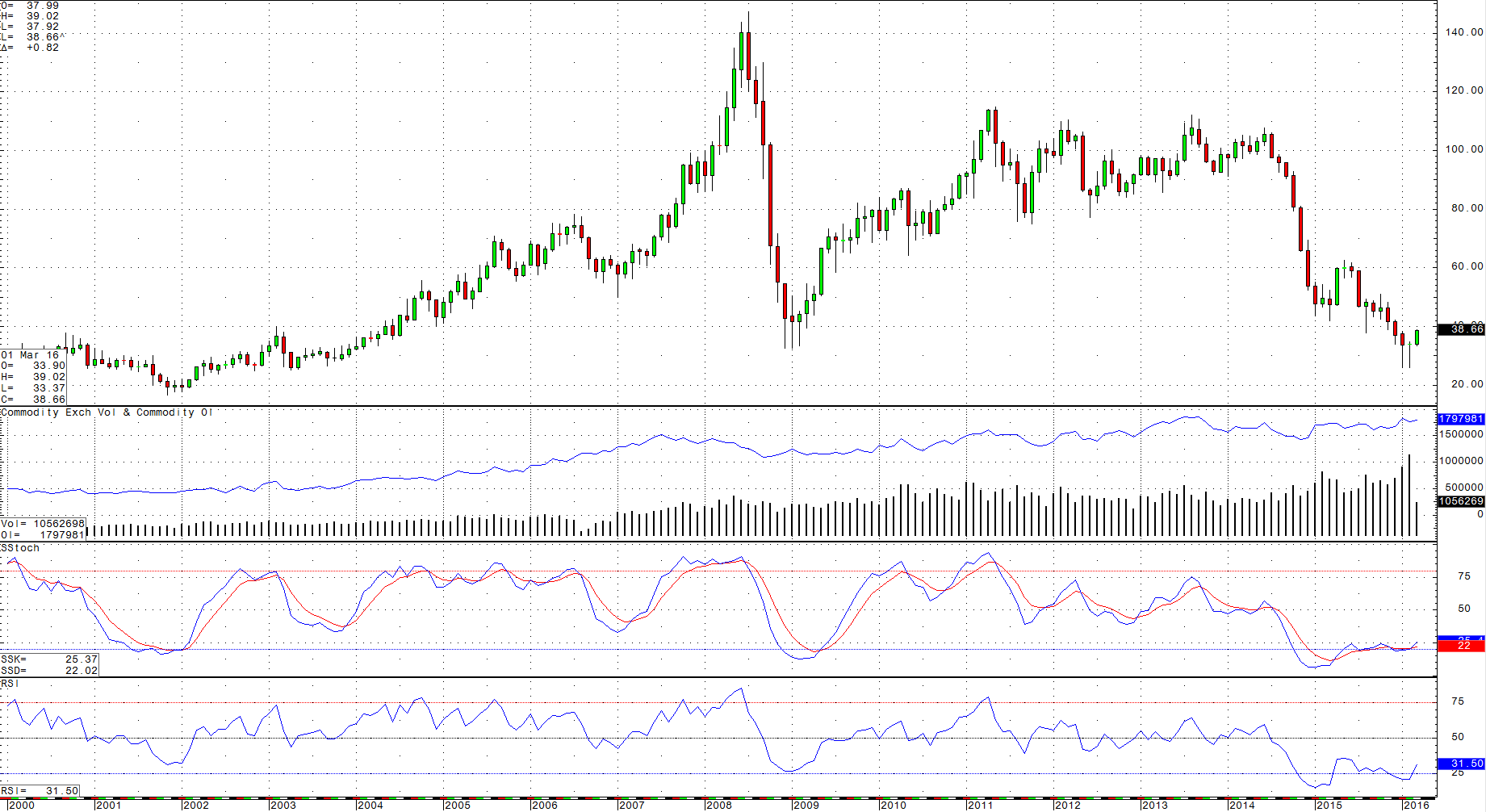Click the 2000 year label on time axis

(22, 805)
